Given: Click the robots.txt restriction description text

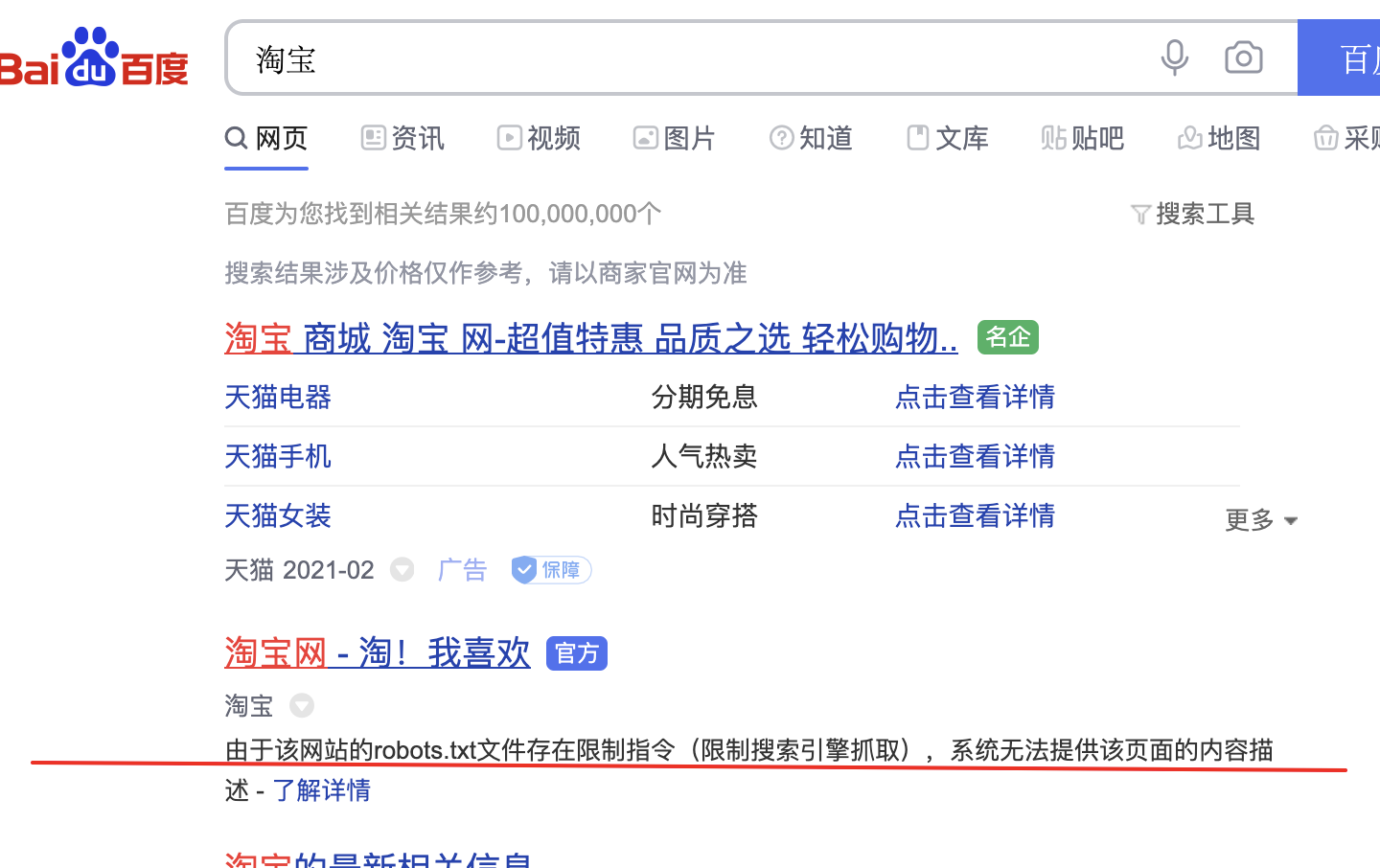Looking at the screenshot, I should pyautogui.click(x=748, y=769).
